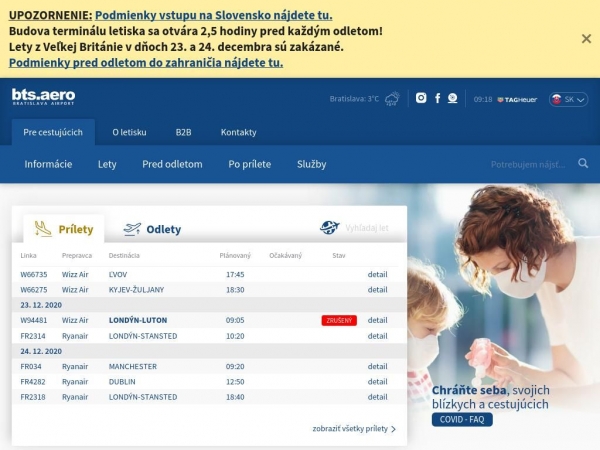The width and height of the screenshot is (600, 450).
Task: Click the bts.aero Bratislava Airport logo
Action: tap(43, 97)
